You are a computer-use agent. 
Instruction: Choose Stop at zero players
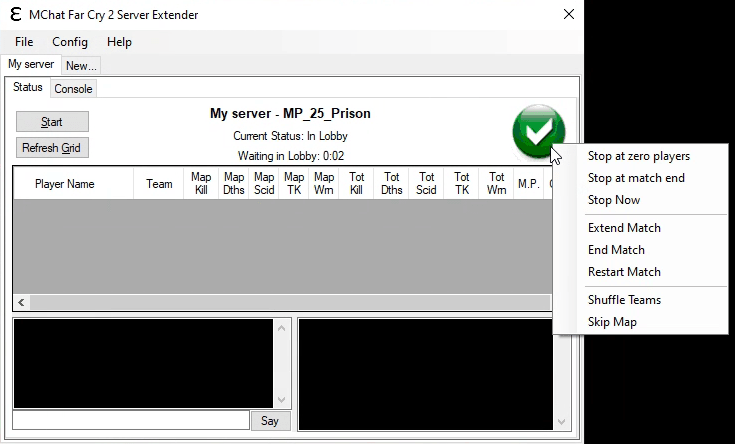638,156
